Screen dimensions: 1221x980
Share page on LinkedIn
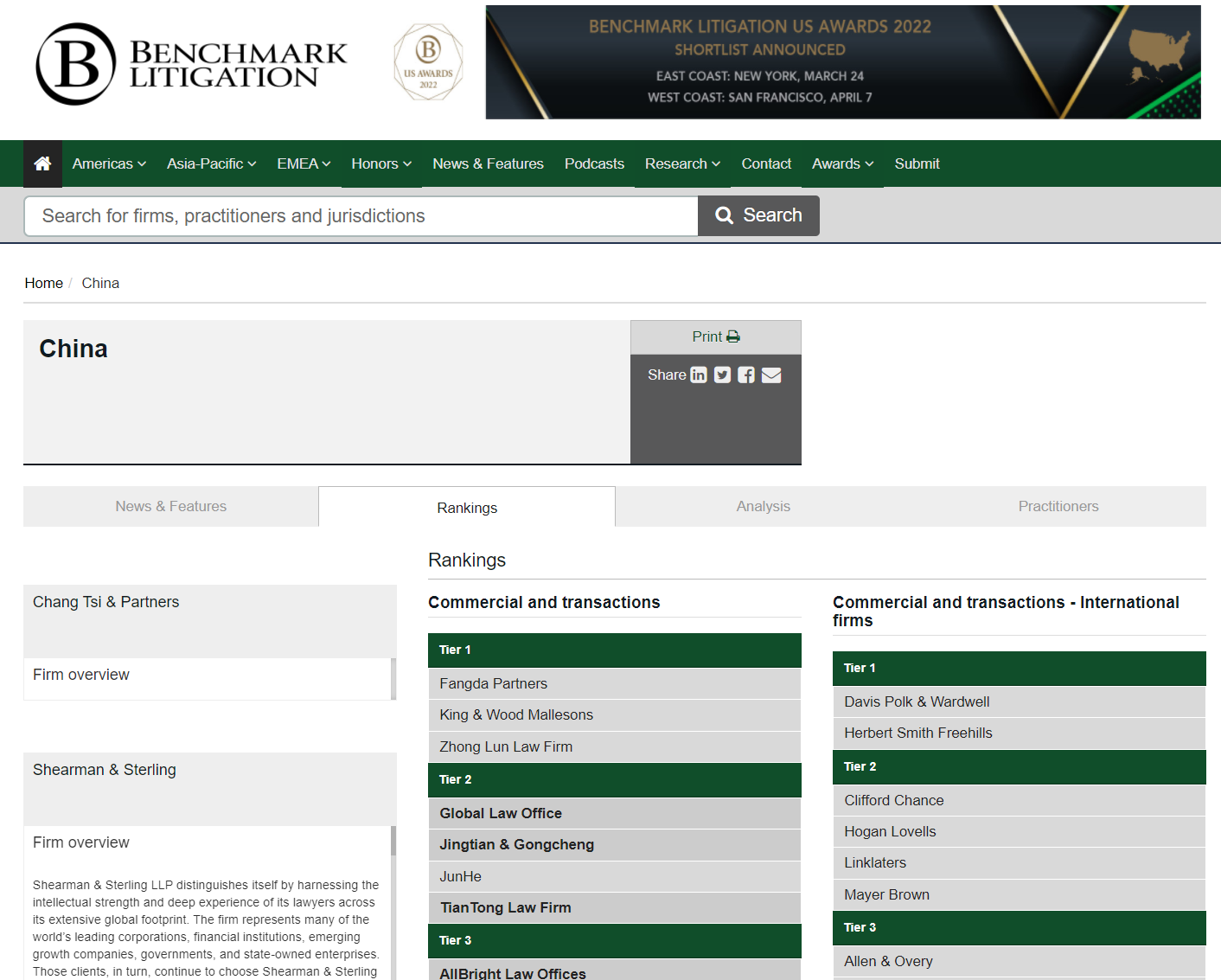pos(699,375)
